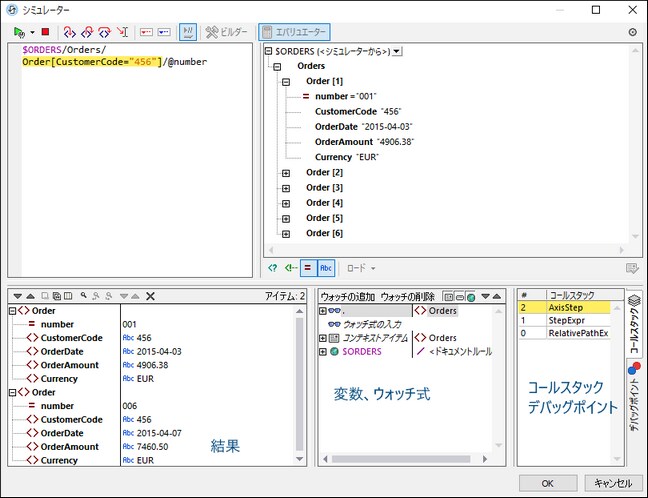Toggle the show attributes '=' button

tap(308, 268)
